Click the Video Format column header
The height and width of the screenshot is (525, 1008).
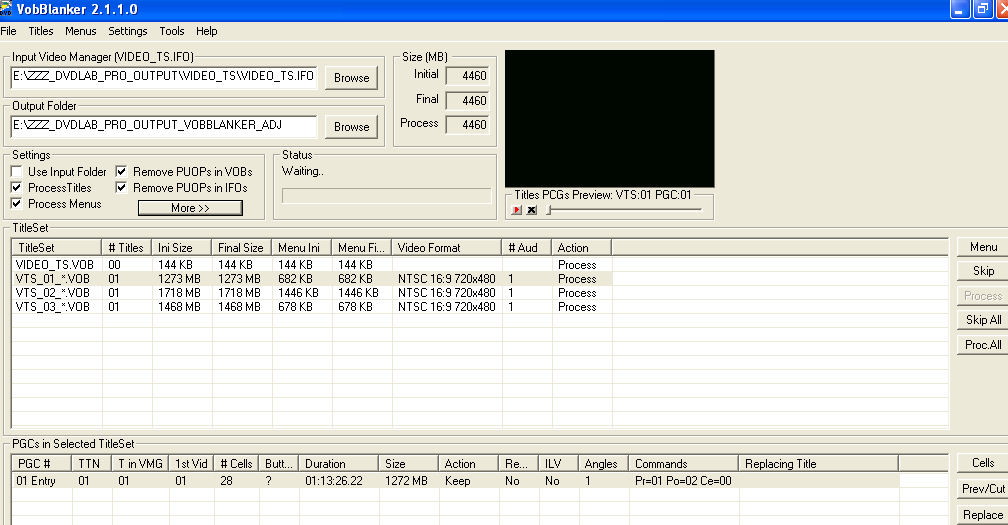point(446,247)
